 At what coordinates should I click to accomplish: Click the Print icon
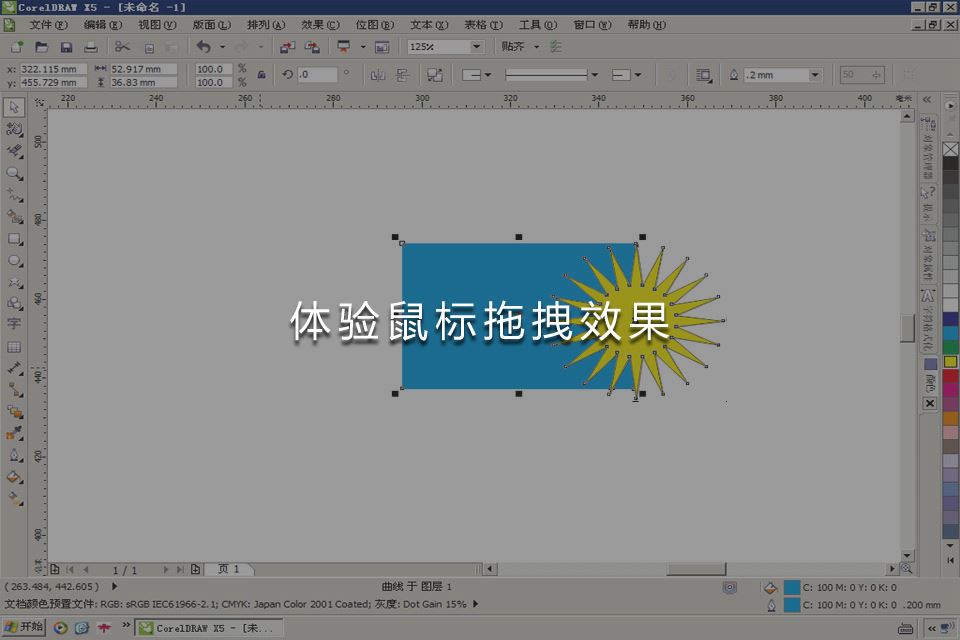tap(91, 47)
